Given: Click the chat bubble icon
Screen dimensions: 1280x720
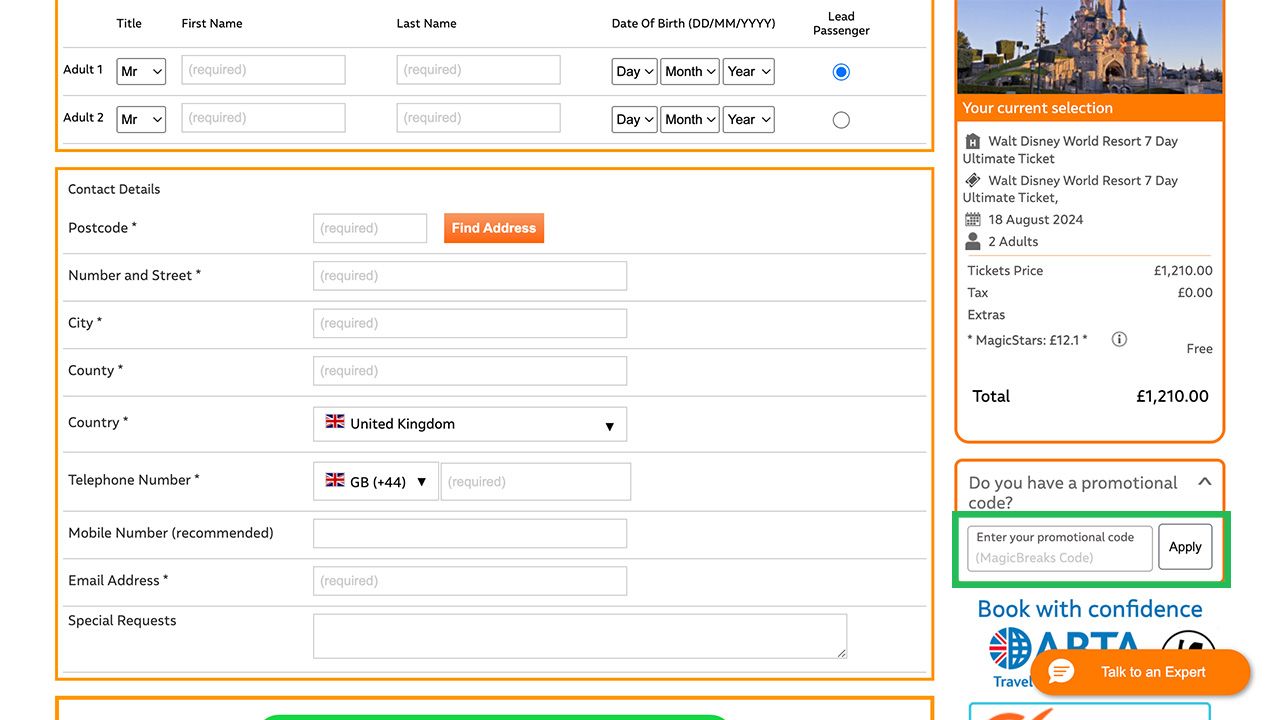Looking at the screenshot, I should 1061,672.
